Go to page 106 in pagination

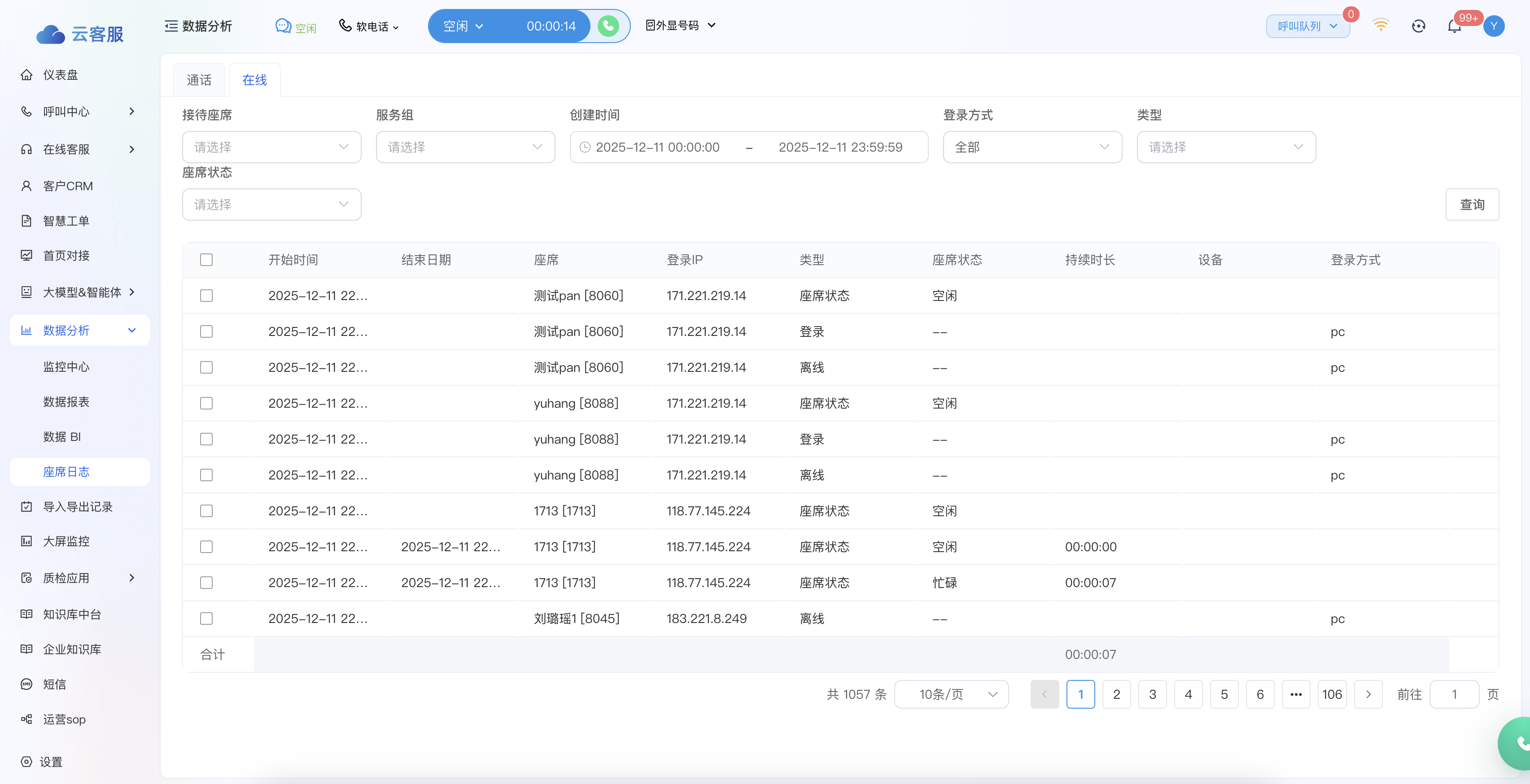(1332, 694)
